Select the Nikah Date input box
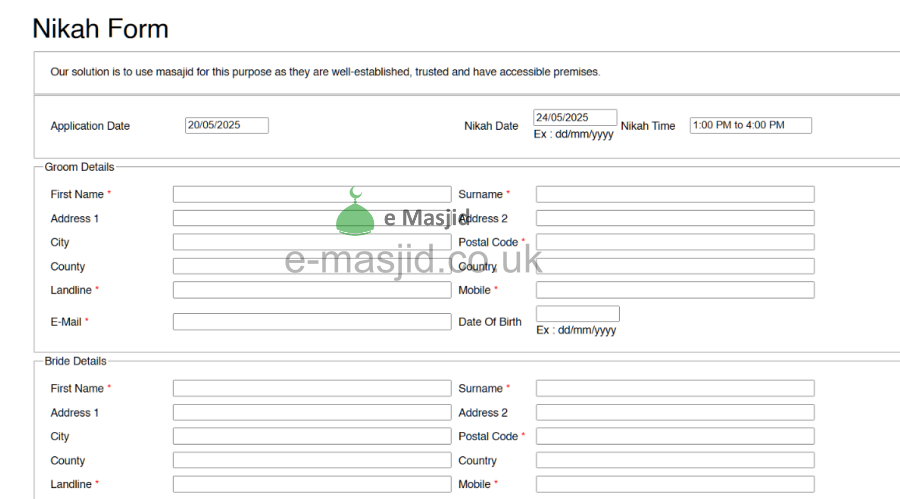900x499 pixels. (575, 118)
